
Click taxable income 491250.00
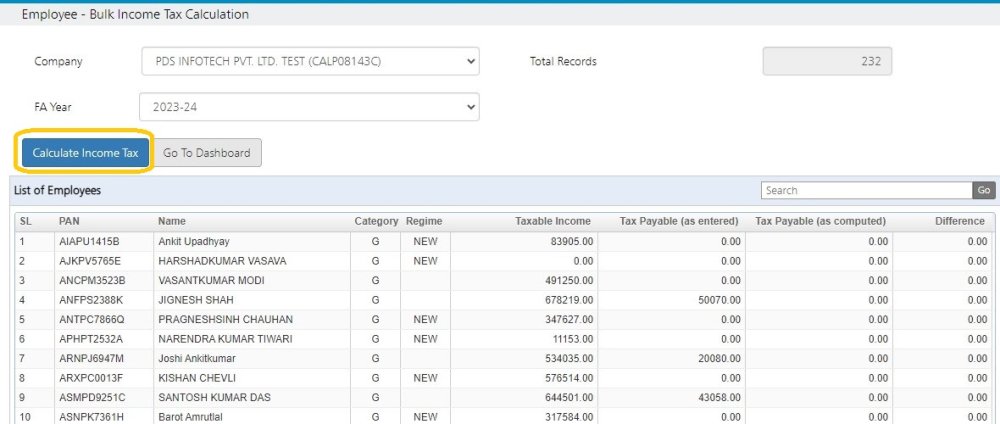pyautogui.click(x=569, y=281)
